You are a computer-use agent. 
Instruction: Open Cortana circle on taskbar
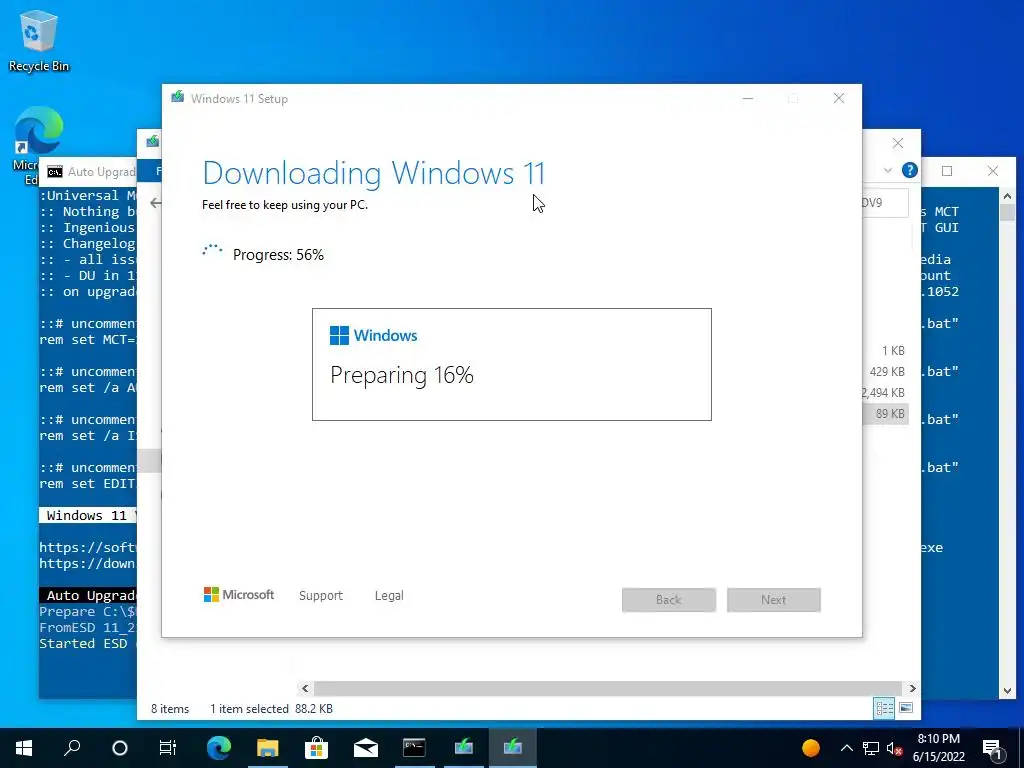pyautogui.click(x=120, y=748)
